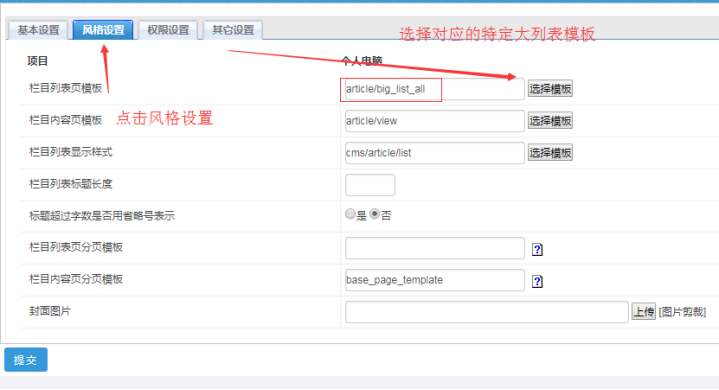Open help for 栏目列表页分页模板
The width and height of the screenshot is (719, 390).
click(x=537, y=249)
